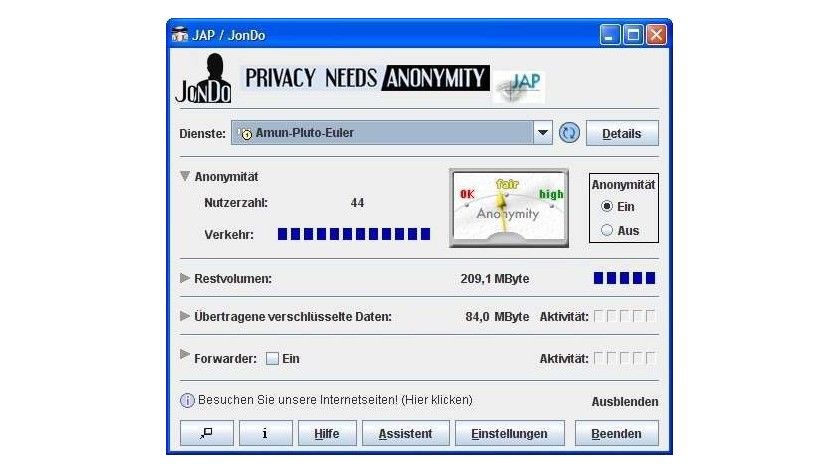Image resolution: width=840 pixels, height=473 pixels.
Task: Click the 209,1 MByte value
Action: (494, 279)
